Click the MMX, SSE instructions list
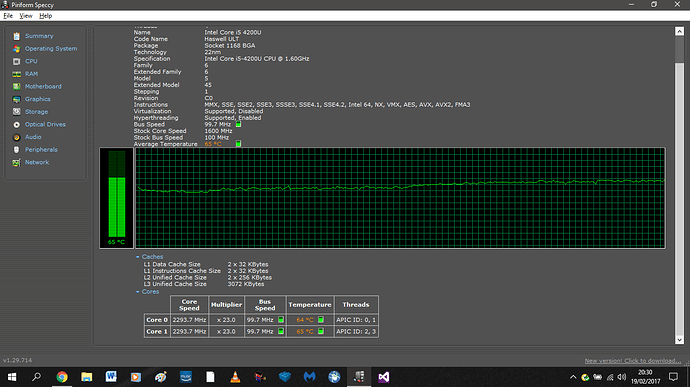690x387 pixels. [337, 104]
